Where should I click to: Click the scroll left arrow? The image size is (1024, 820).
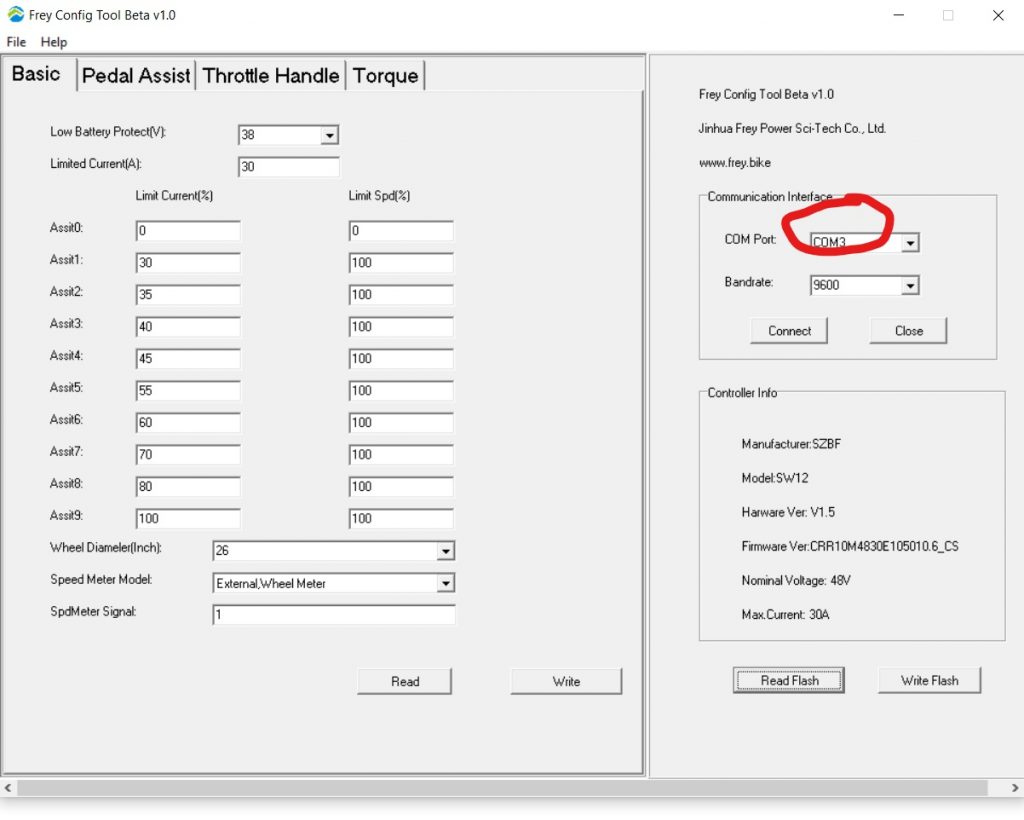tap(8, 788)
